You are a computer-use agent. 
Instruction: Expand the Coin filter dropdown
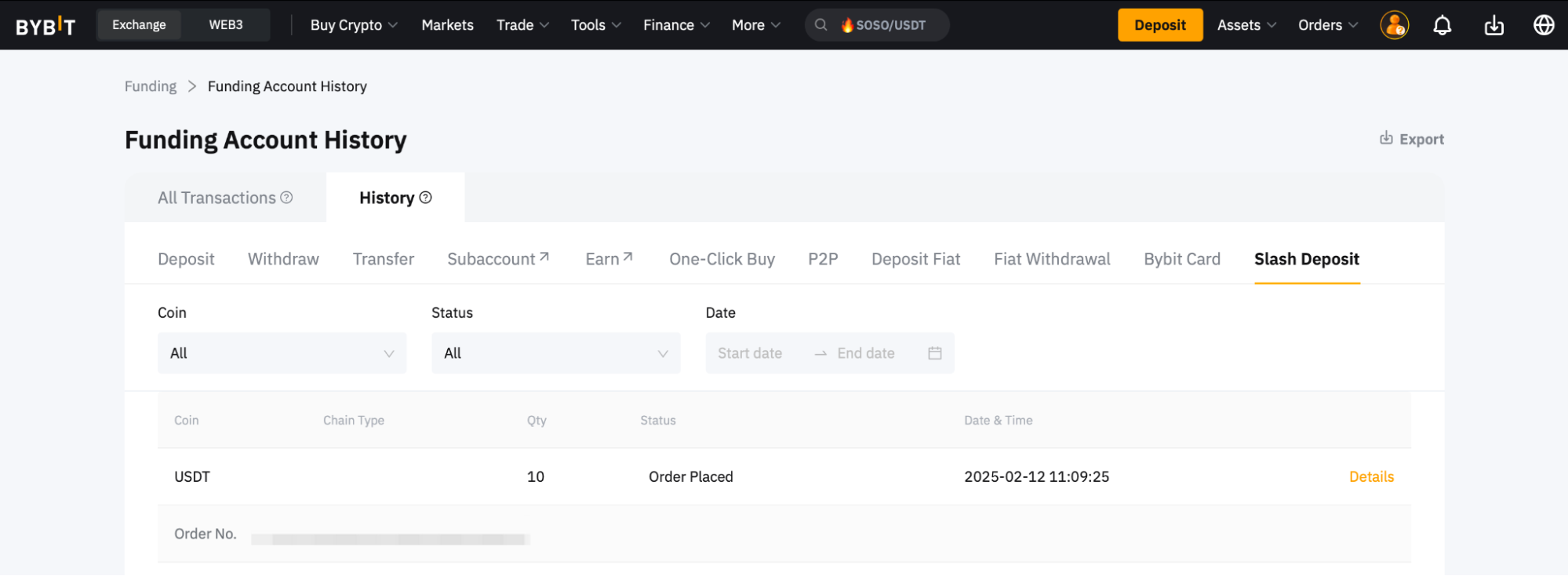pyautogui.click(x=282, y=353)
